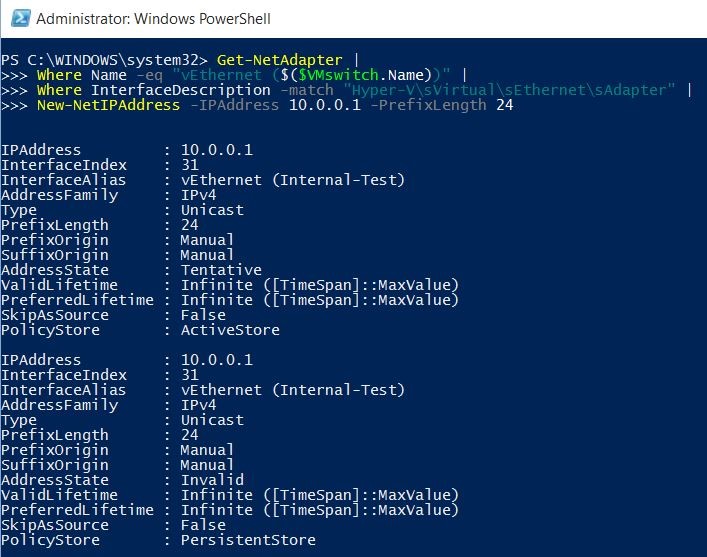Click the Hyper-V\sVirtual\sEthernet\sAdapter string

tap(509, 90)
